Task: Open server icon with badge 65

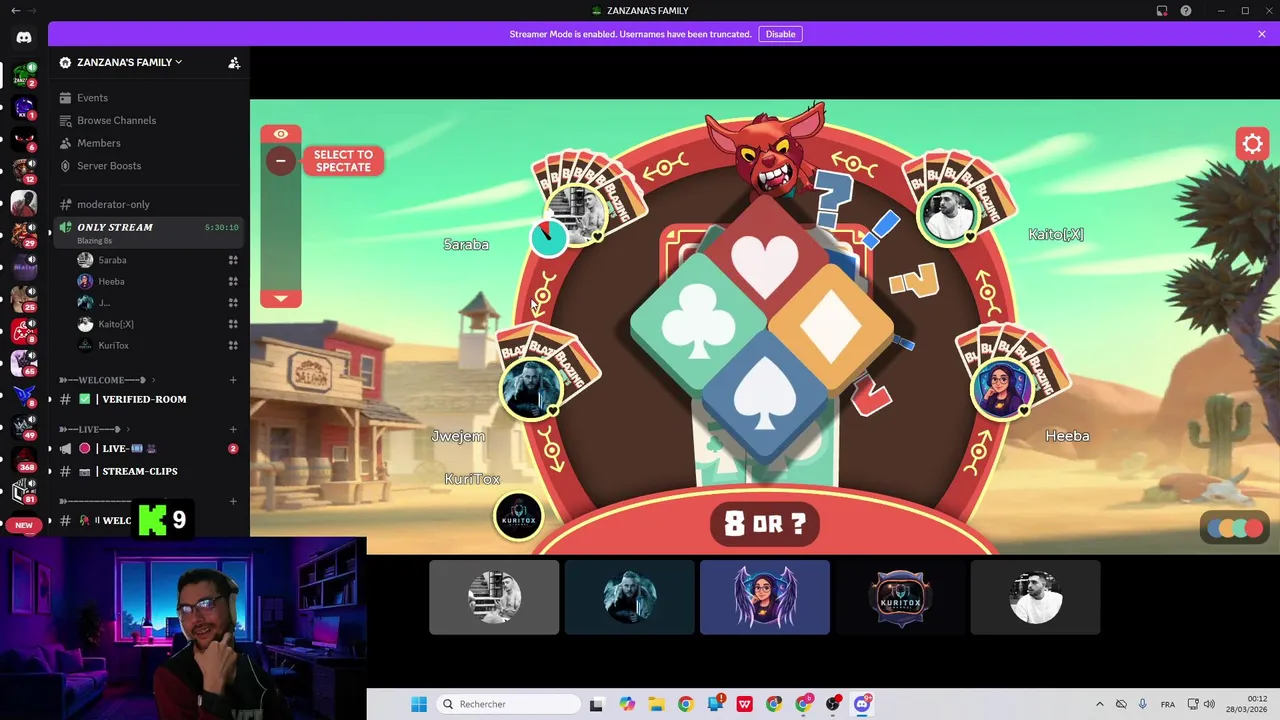Action: (x=24, y=362)
